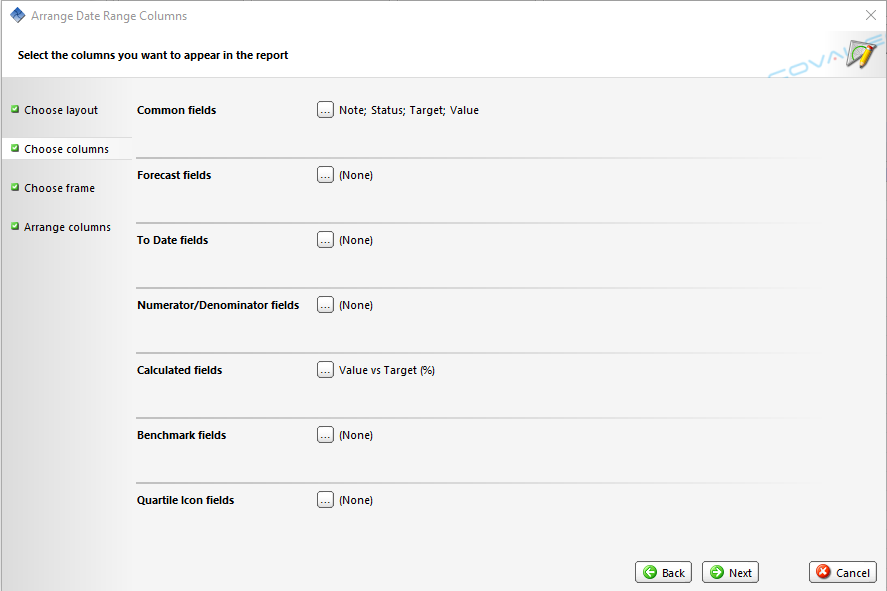Click the 'Common fields' label
The height and width of the screenshot is (591, 887).
[176, 110]
